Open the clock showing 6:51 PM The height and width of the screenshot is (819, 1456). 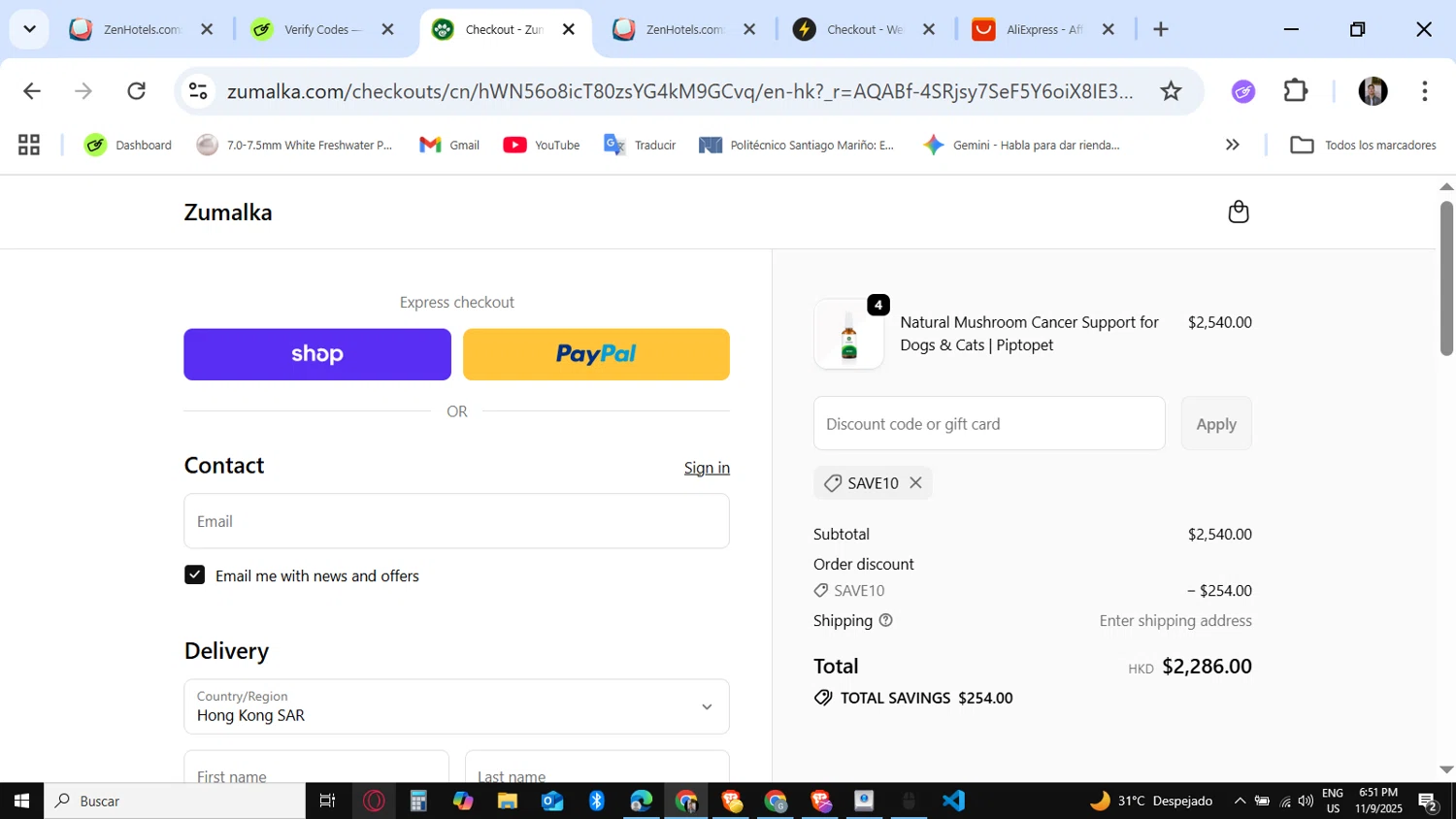(x=1378, y=801)
